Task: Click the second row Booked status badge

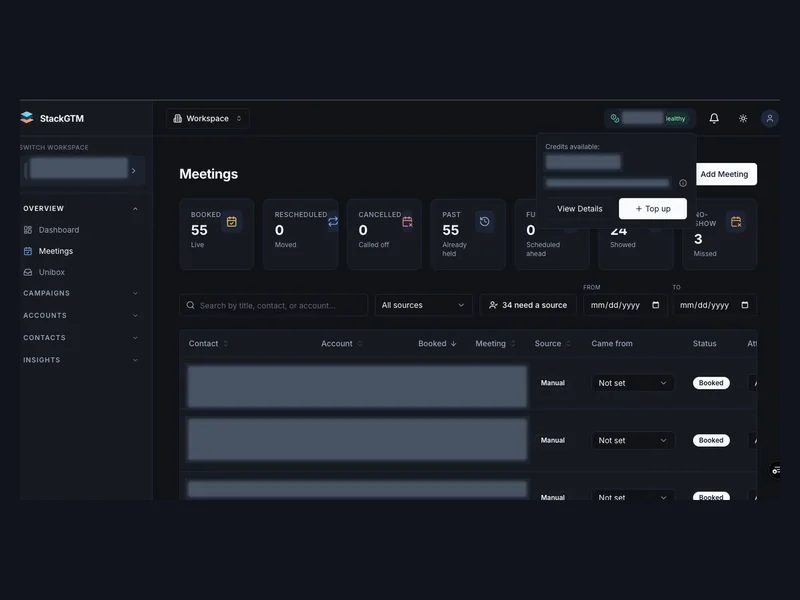Action: click(x=711, y=440)
